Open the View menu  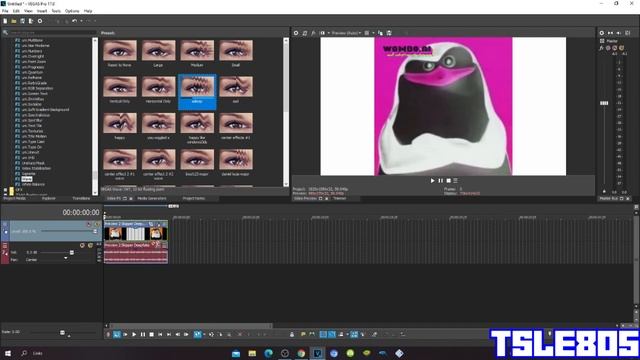(x=29, y=11)
